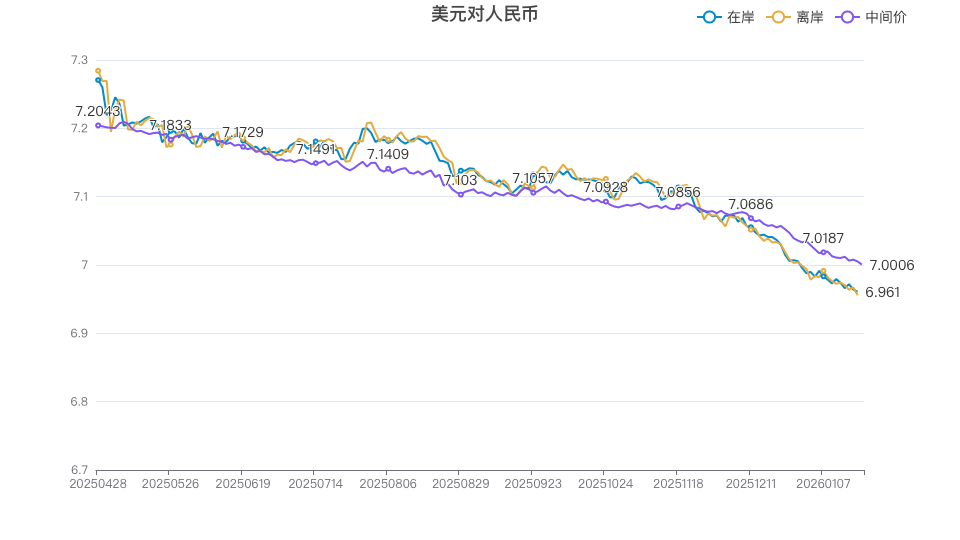Image resolution: width=960 pixels, height=540 pixels.
Task: Click the 7.1409 data point label
Action: click(388, 154)
